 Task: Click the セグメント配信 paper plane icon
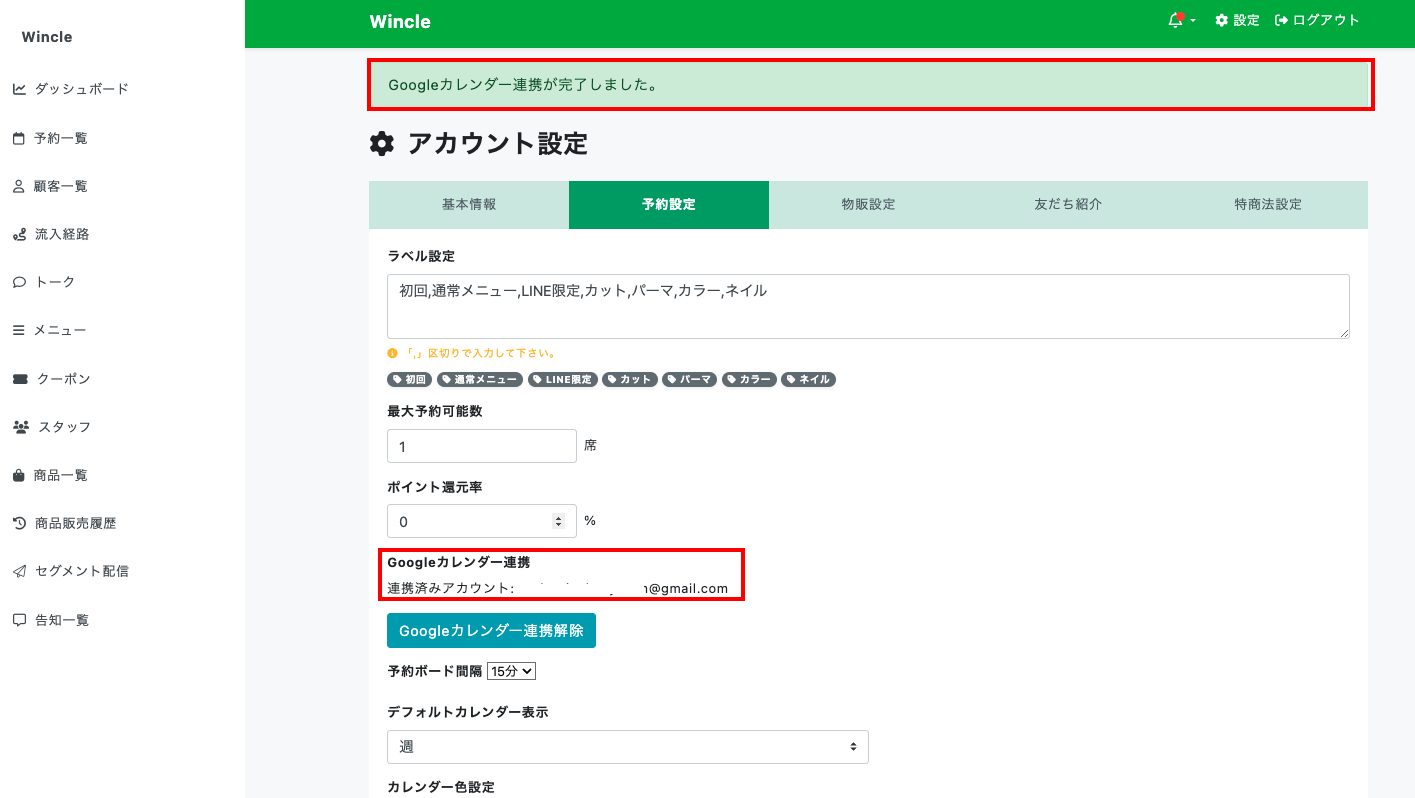pos(19,571)
